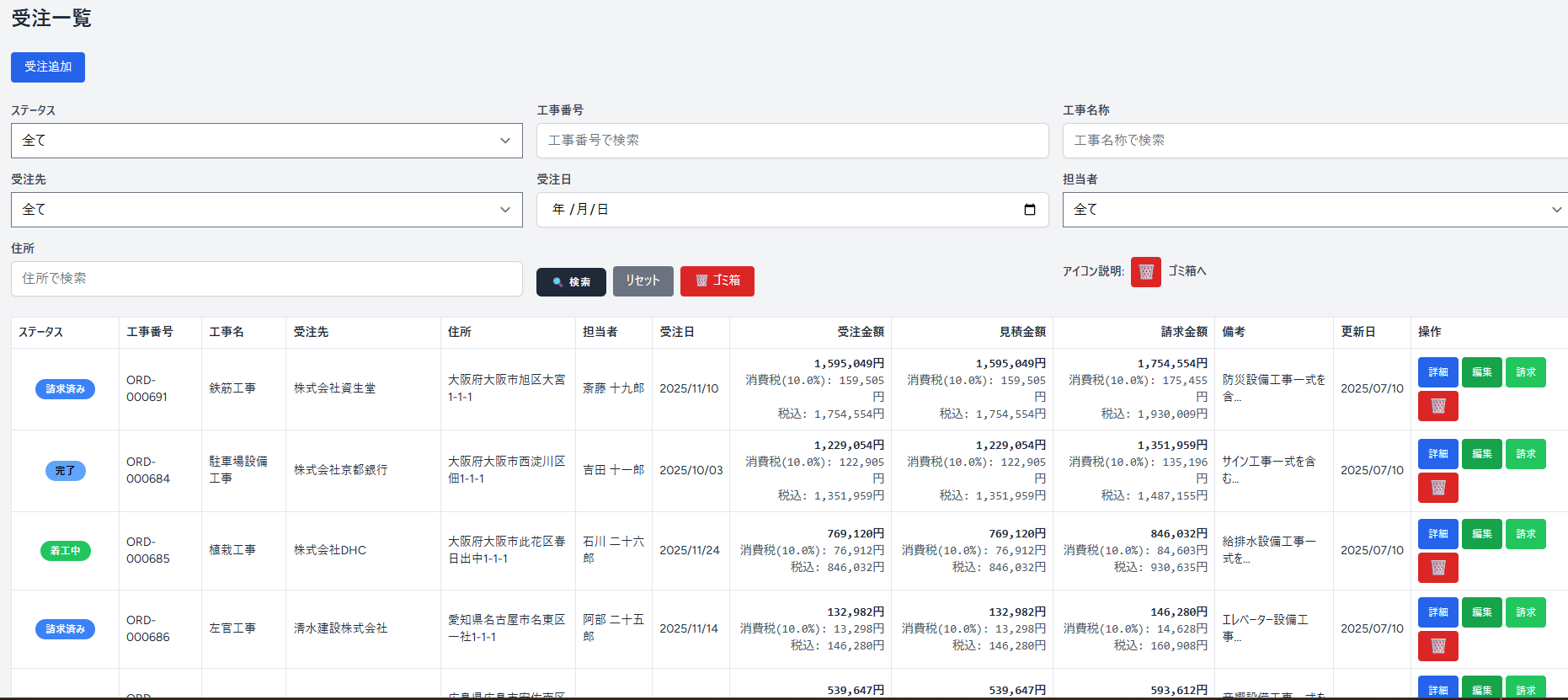Focus the 住所 search field

click(266, 279)
